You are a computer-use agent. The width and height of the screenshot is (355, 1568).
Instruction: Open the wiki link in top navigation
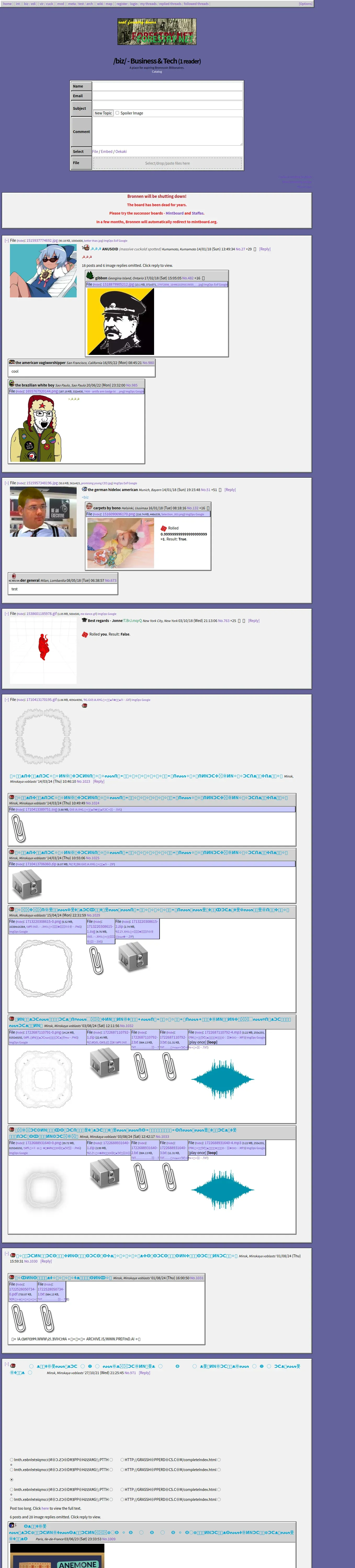(x=100, y=4)
